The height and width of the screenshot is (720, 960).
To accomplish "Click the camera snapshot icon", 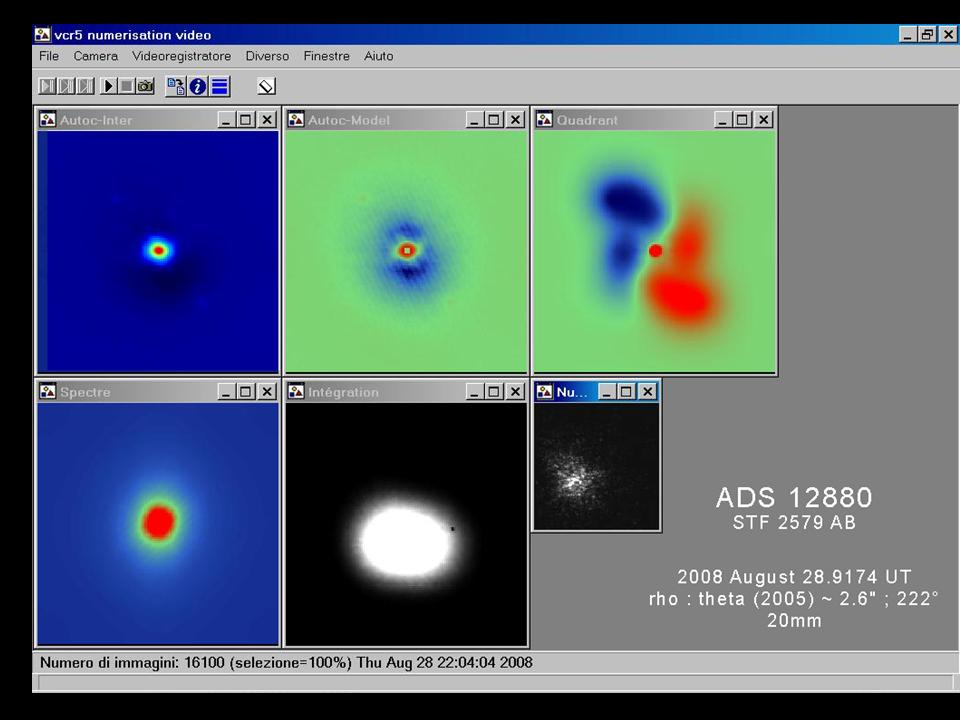I will point(145,86).
